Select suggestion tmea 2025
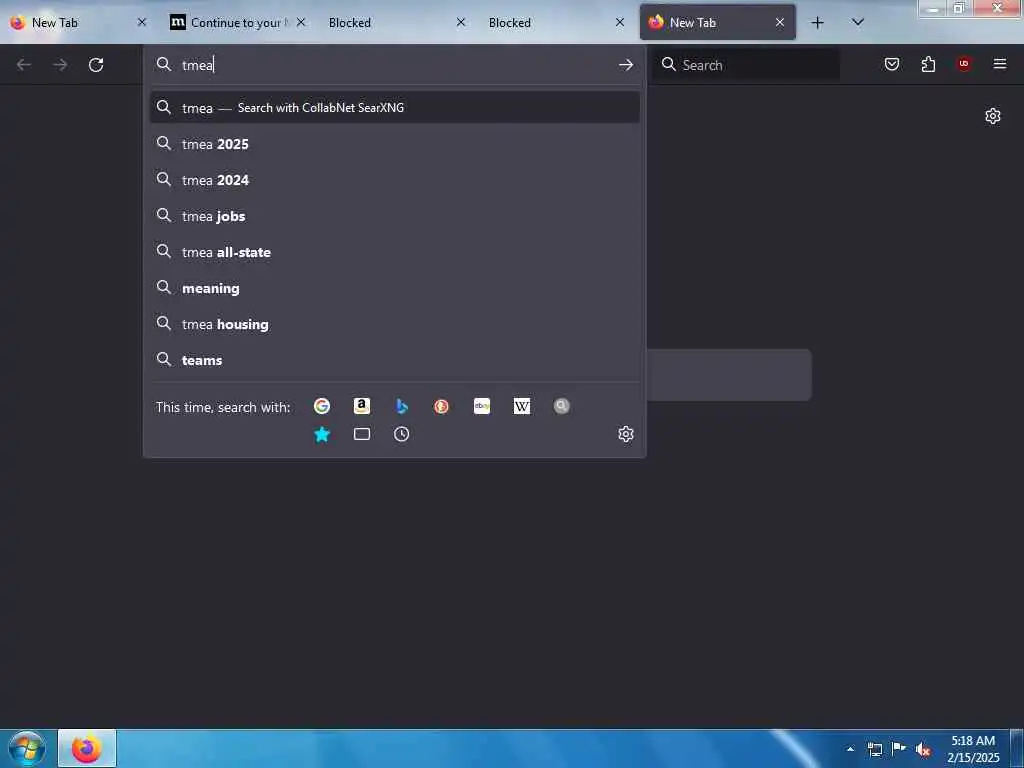 click(x=394, y=144)
